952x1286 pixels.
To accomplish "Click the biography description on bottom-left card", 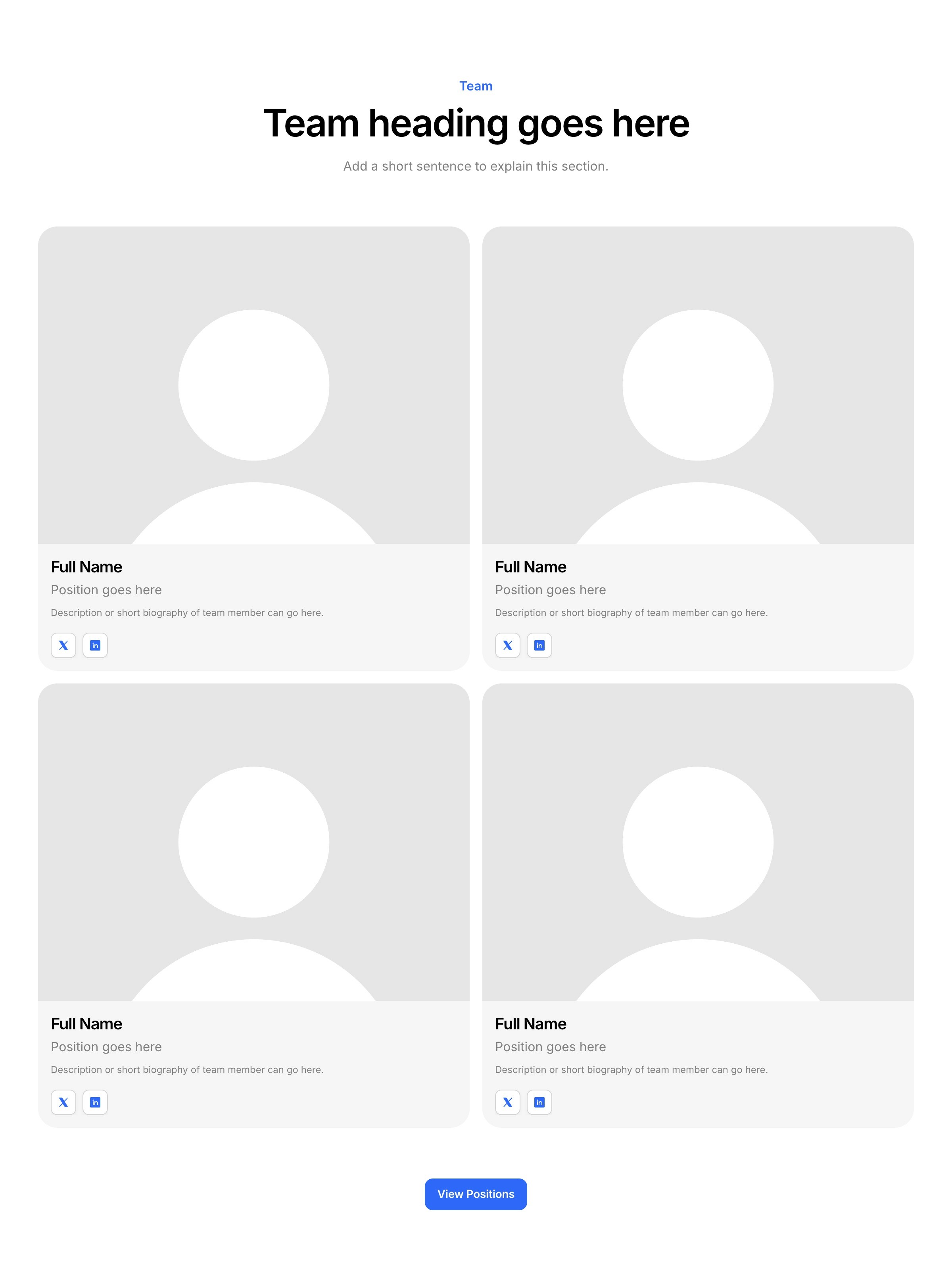I will click(187, 1070).
